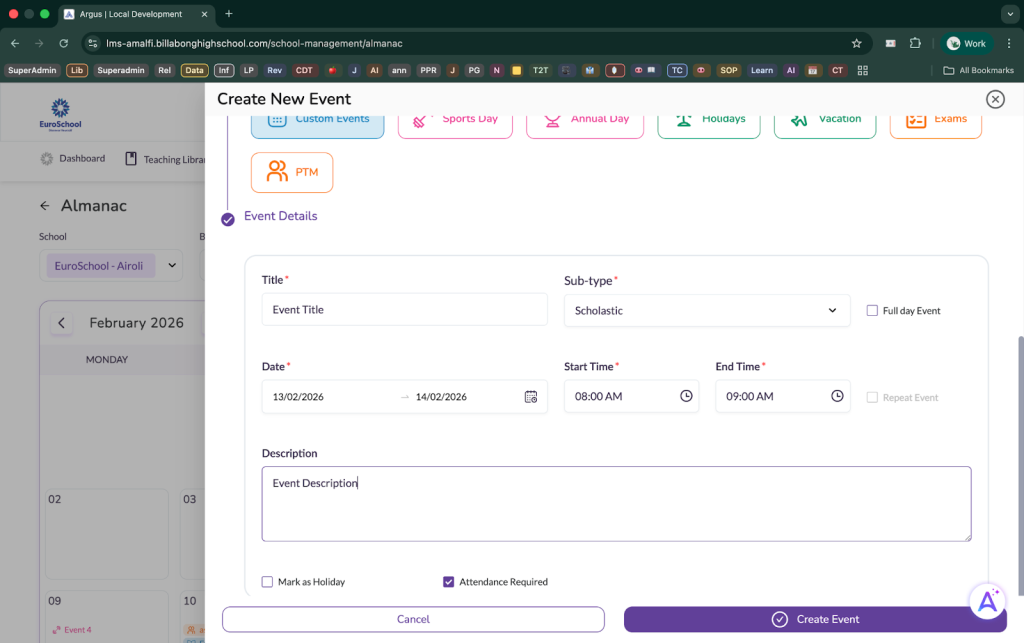Select the PTM event type

pos(292,172)
